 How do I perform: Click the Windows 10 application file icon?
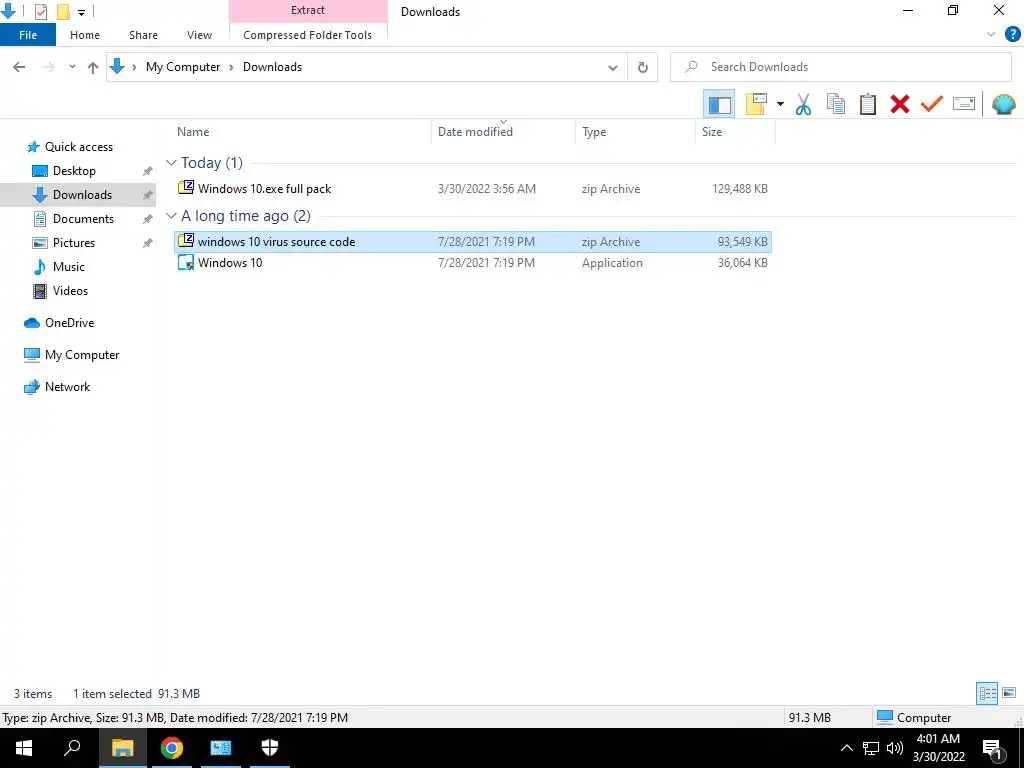186,263
